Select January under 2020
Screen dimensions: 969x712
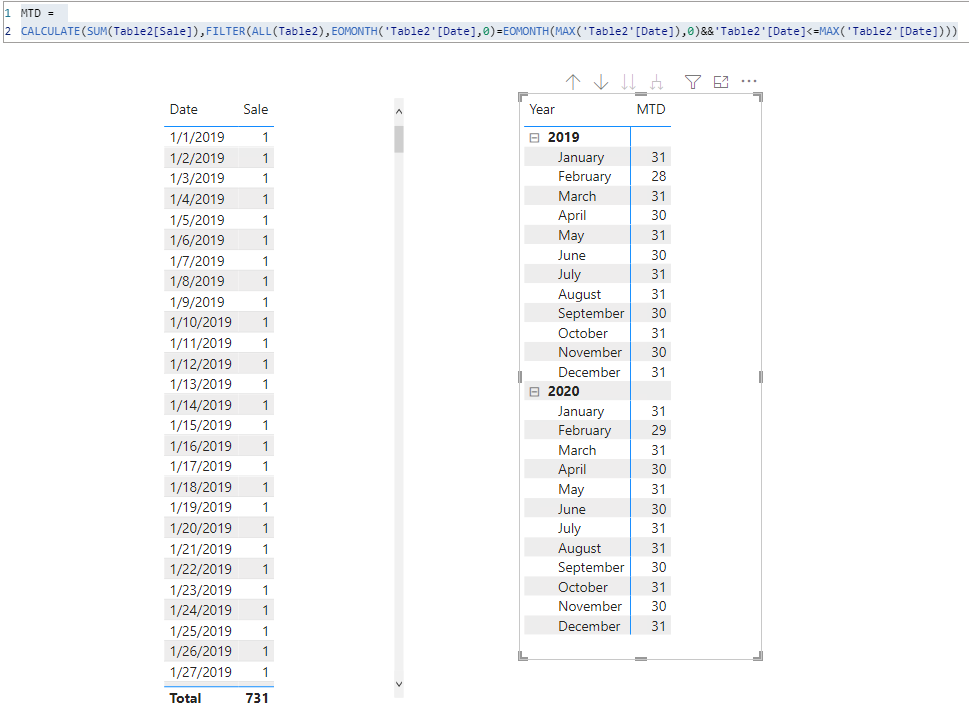(x=581, y=411)
